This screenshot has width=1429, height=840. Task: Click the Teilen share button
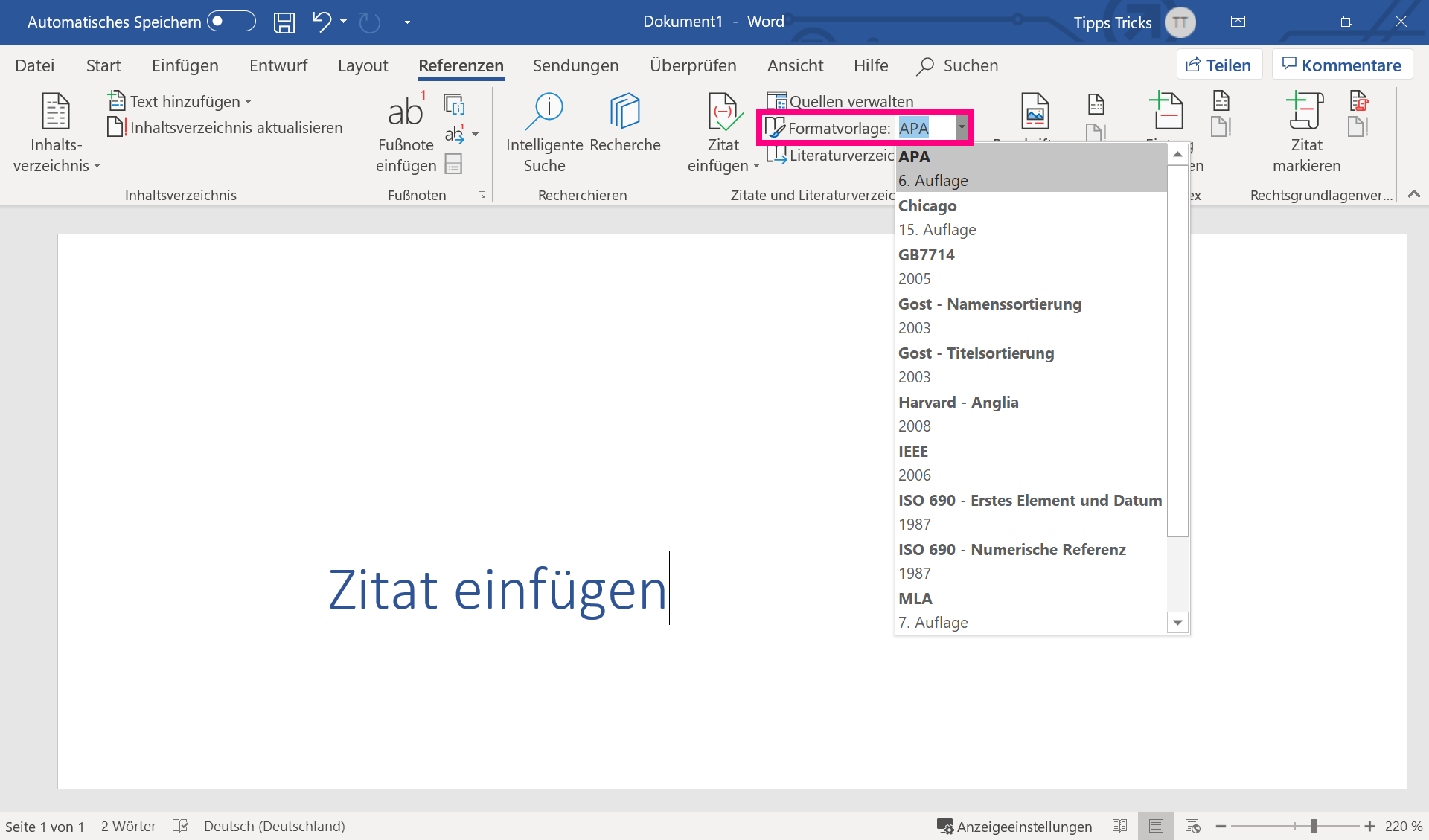(x=1219, y=65)
